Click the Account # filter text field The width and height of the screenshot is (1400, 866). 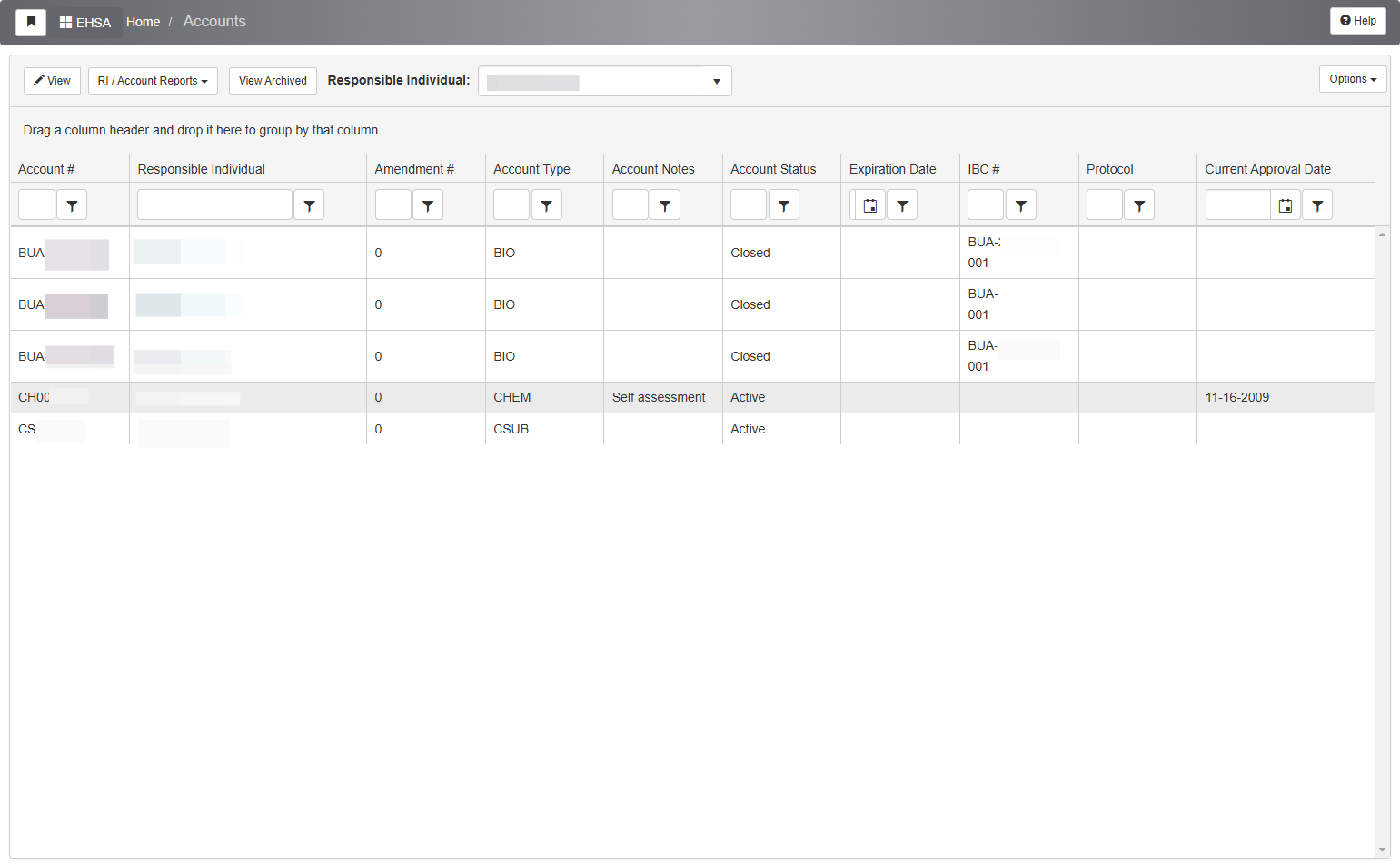coord(37,205)
